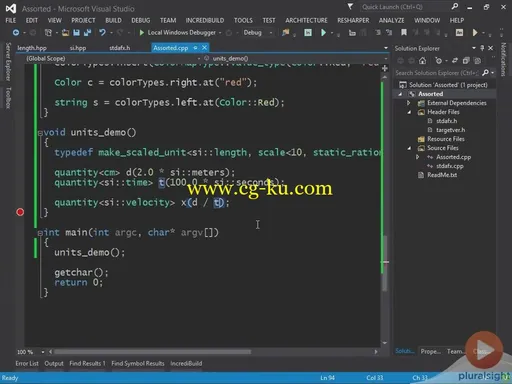Expand the Assorted.cpp tree node
The image size is (512, 384).
pyautogui.click(x=417, y=157)
